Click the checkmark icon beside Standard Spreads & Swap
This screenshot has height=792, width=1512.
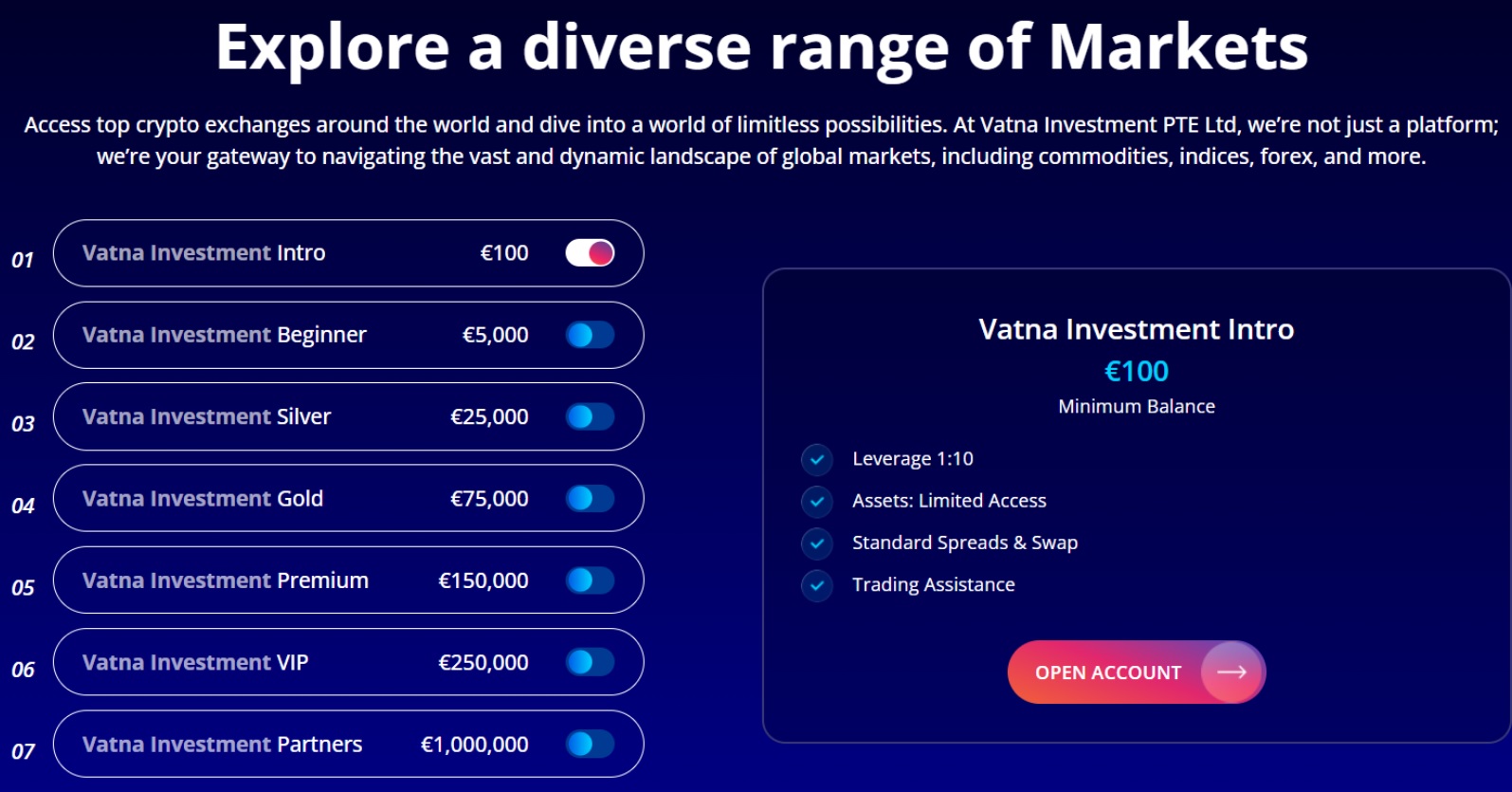816,543
